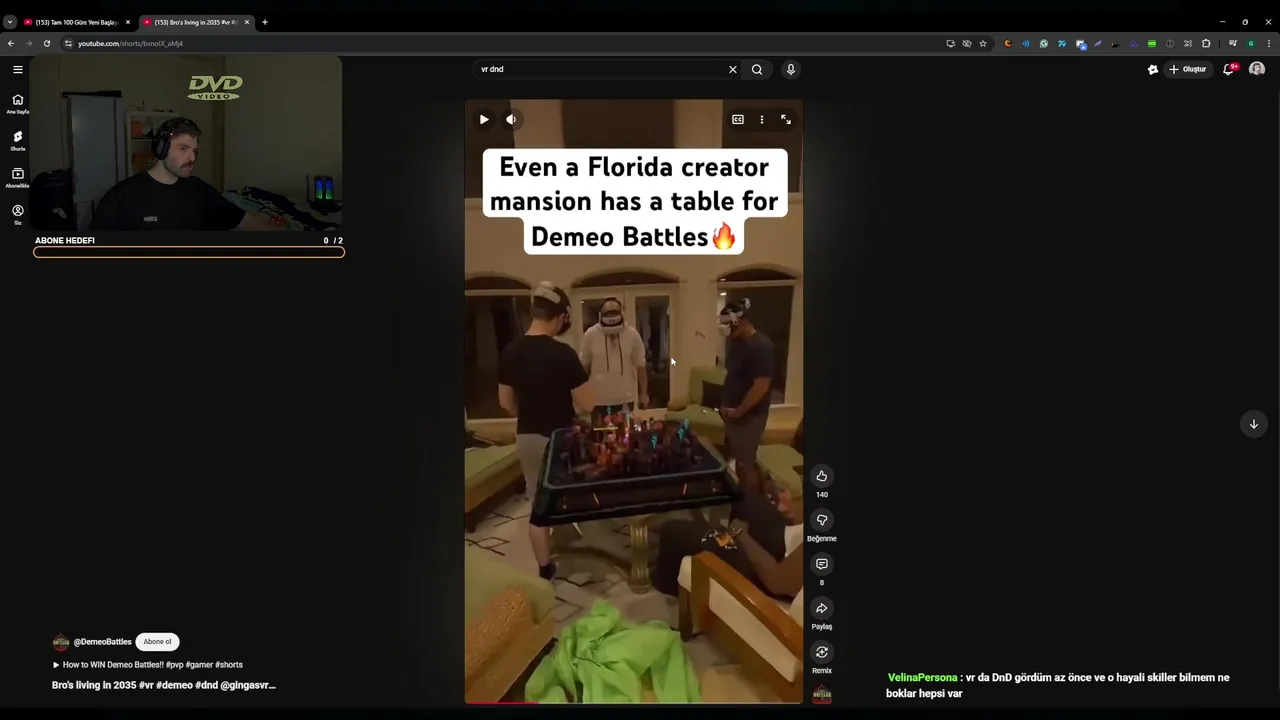Open the blue sound-wave extension icon
This screenshot has height=720, width=1280.
pyautogui.click(x=1025, y=44)
